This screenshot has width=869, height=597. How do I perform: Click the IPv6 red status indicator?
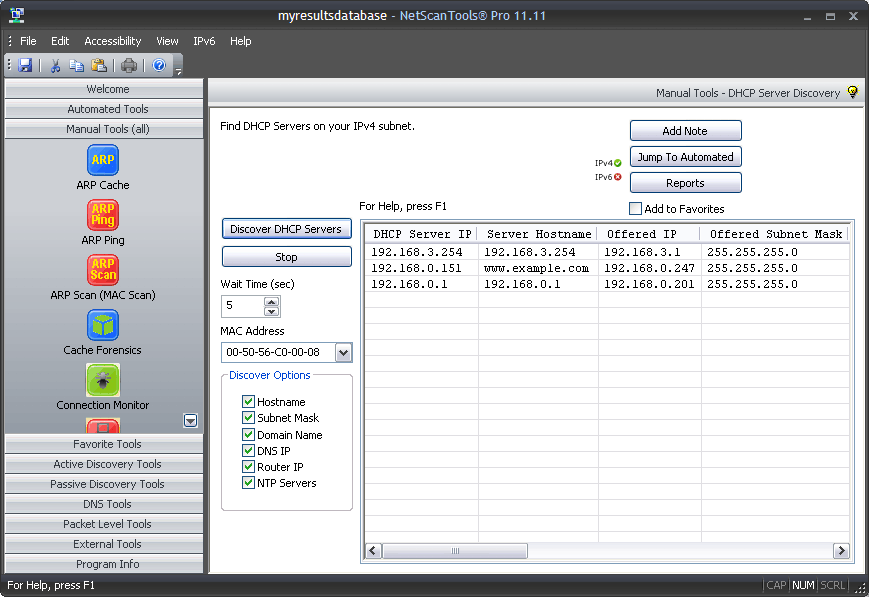[x=617, y=177]
